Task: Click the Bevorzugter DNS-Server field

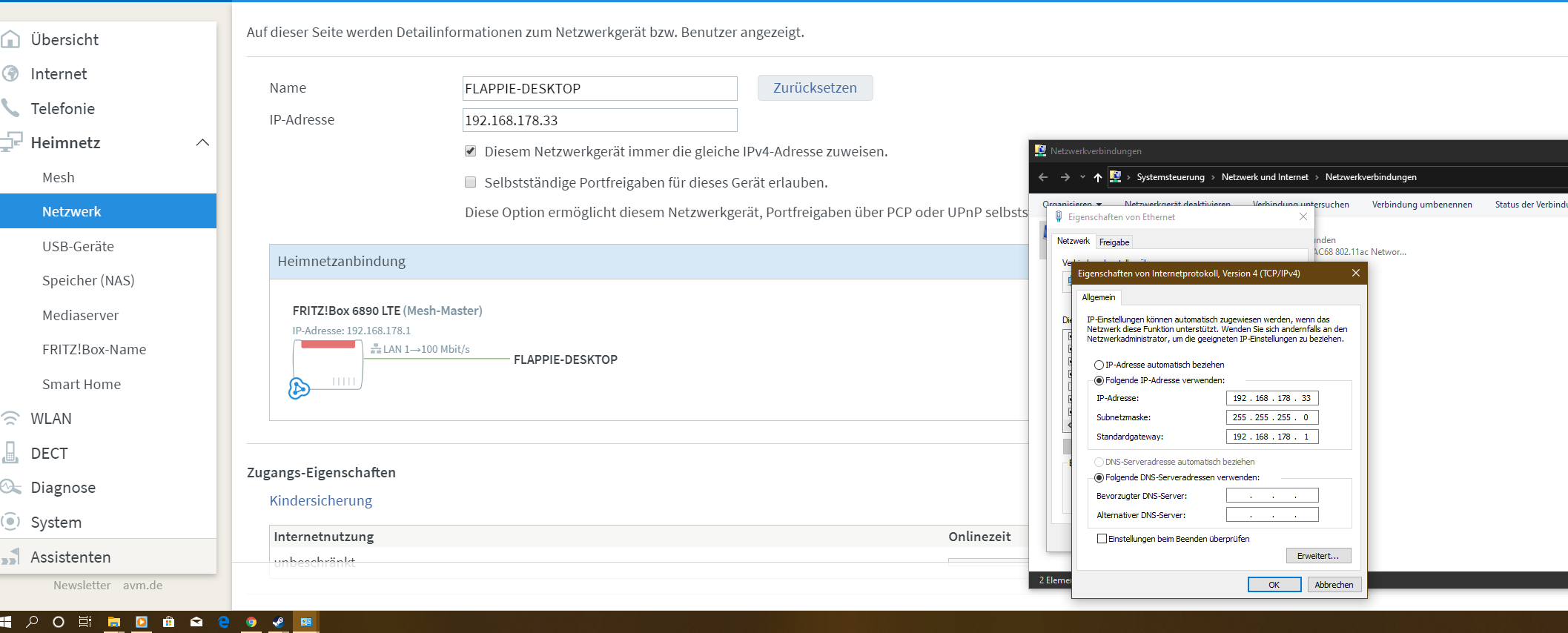Action: click(x=1272, y=495)
